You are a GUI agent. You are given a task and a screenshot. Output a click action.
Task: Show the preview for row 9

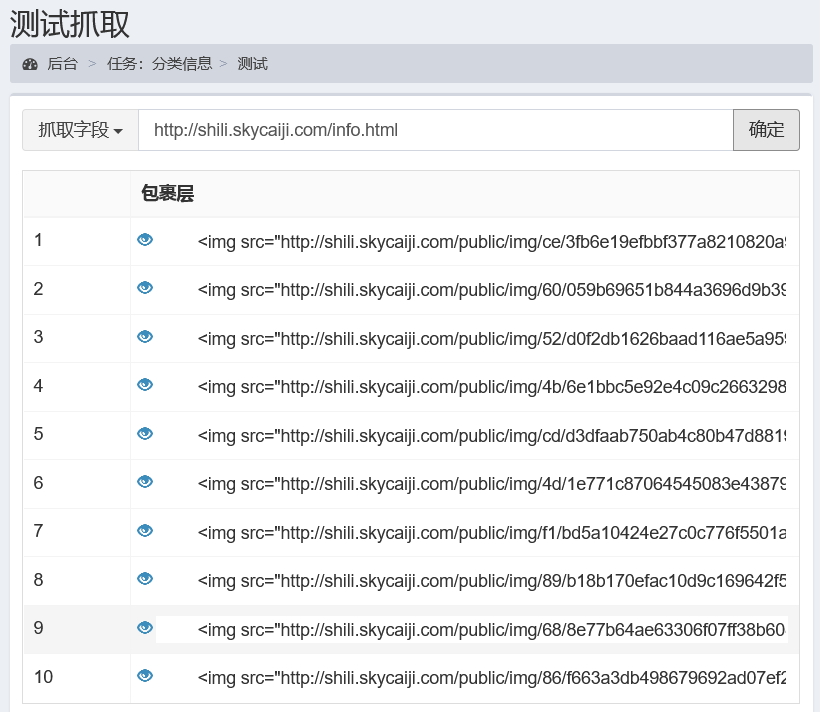coord(145,629)
